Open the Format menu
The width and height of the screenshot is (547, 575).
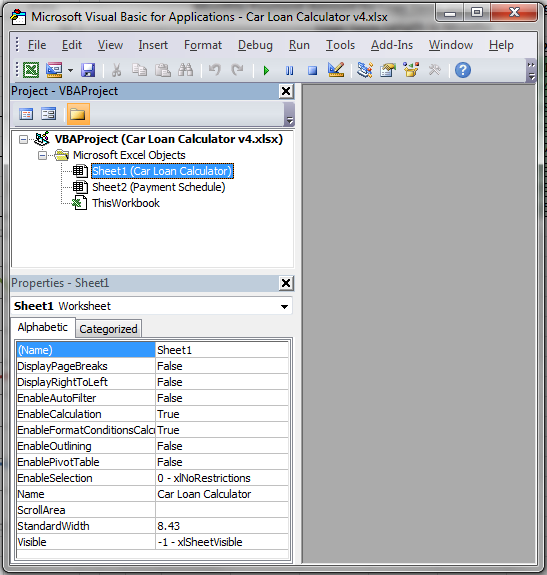[203, 45]
